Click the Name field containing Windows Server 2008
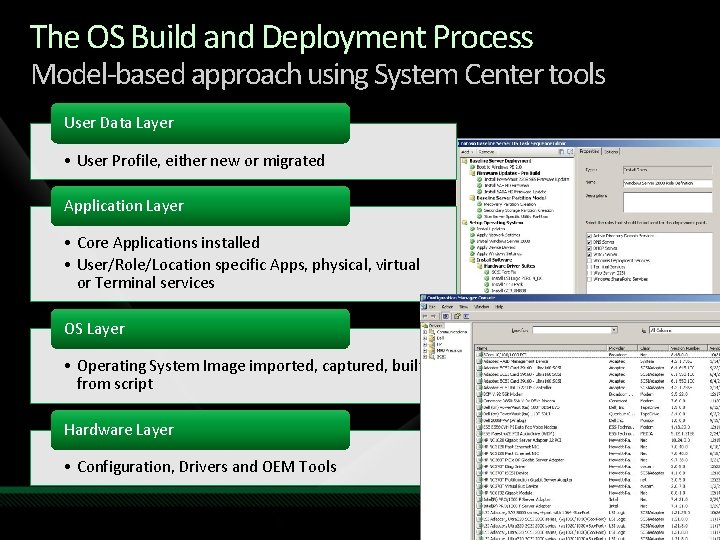The width and height of the screenshot is (720, 540). pos(667,183)
